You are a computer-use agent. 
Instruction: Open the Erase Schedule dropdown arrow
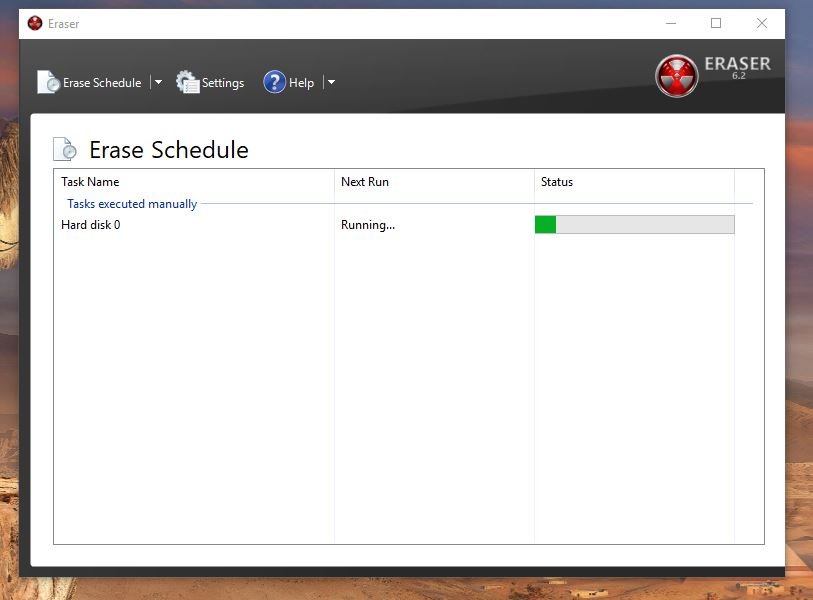tap(158, 82)
